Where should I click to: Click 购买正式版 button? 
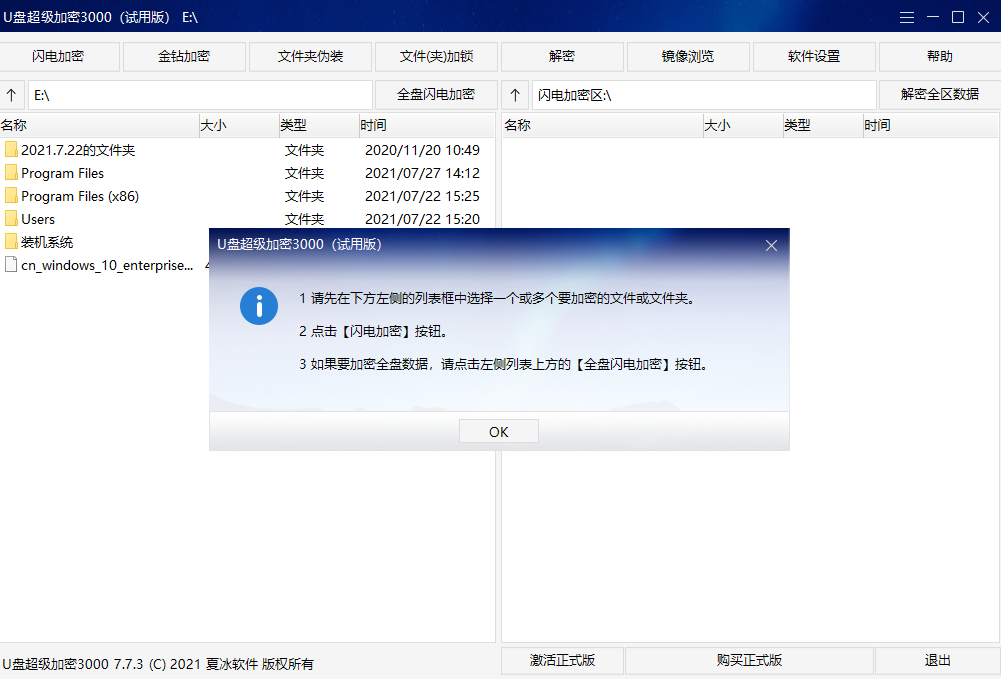(x=749, y=660)
